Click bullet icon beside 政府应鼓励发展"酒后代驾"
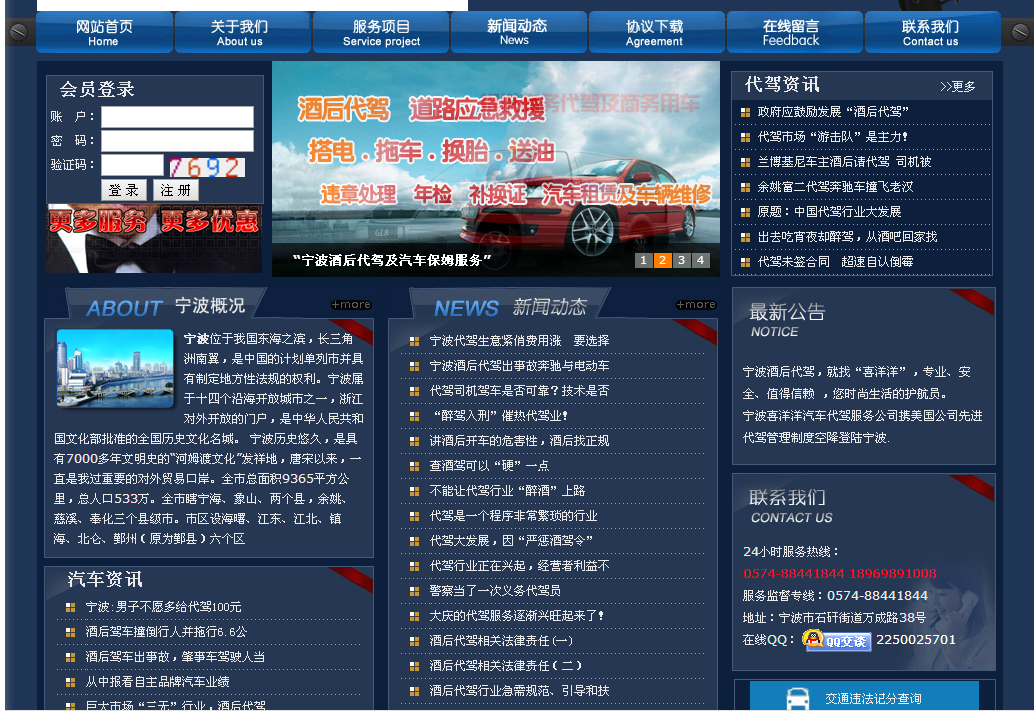 pyautogui.click(x=745, y=112)
